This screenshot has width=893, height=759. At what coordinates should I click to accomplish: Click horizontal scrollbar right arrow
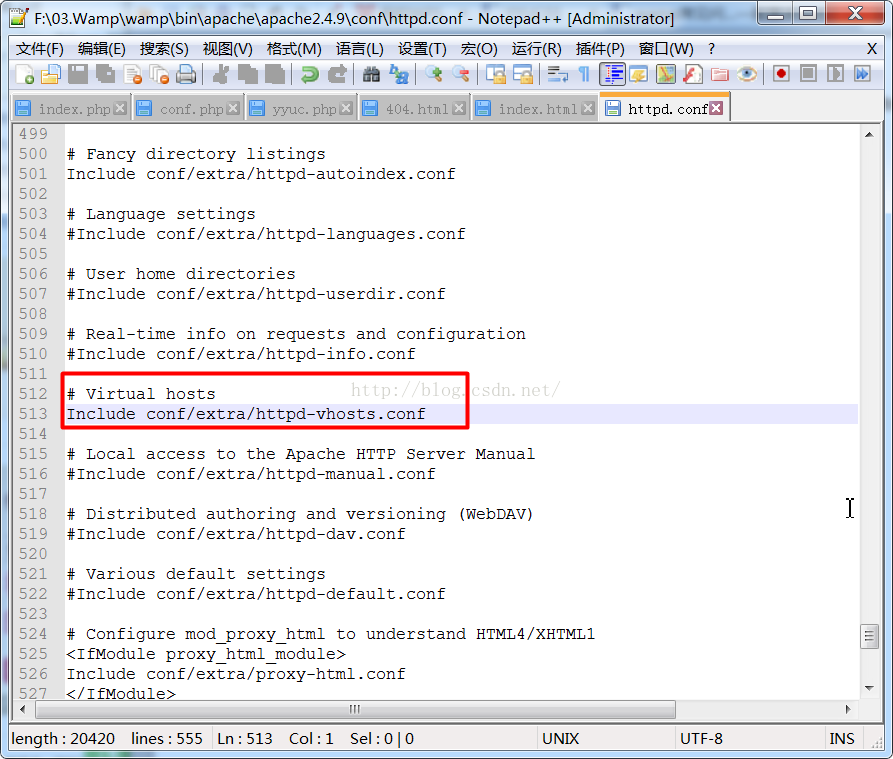click(x=847, y=709)
